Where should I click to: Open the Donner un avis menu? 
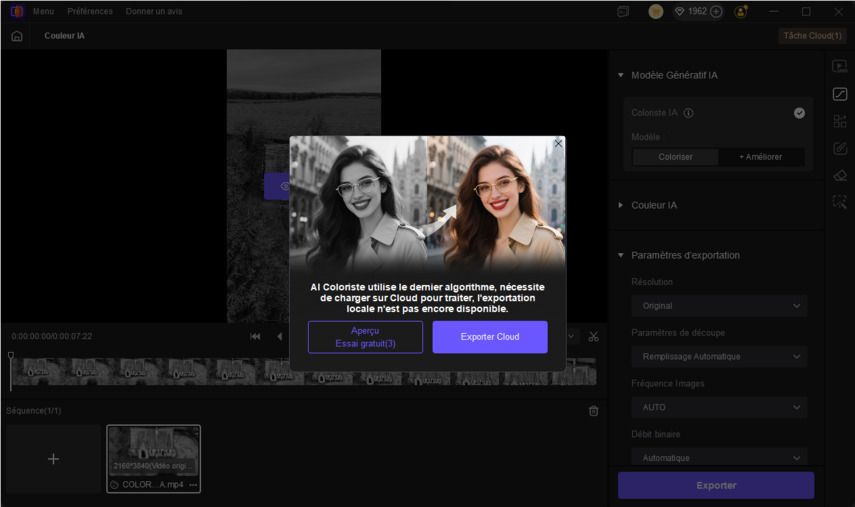coord(155,12)
